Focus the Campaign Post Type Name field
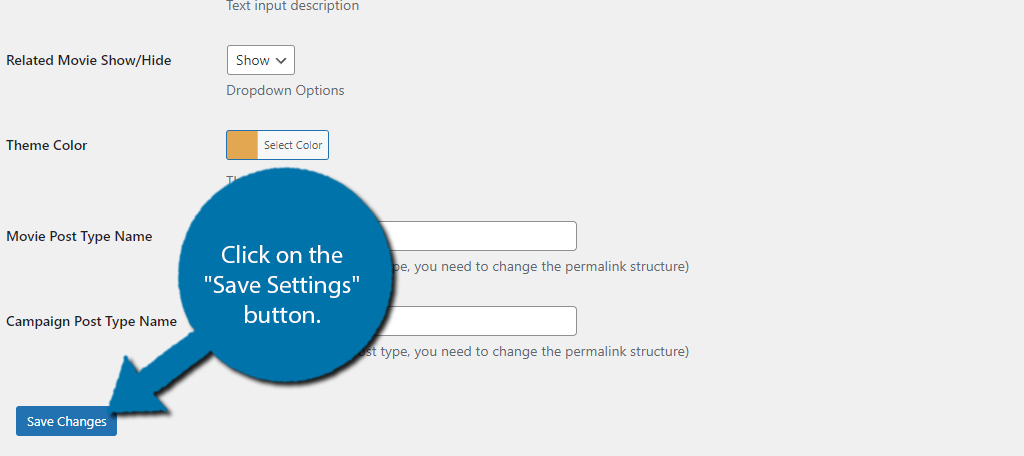Image resolution: width=1024 pixels, height=456 pixels. (477, 321)
